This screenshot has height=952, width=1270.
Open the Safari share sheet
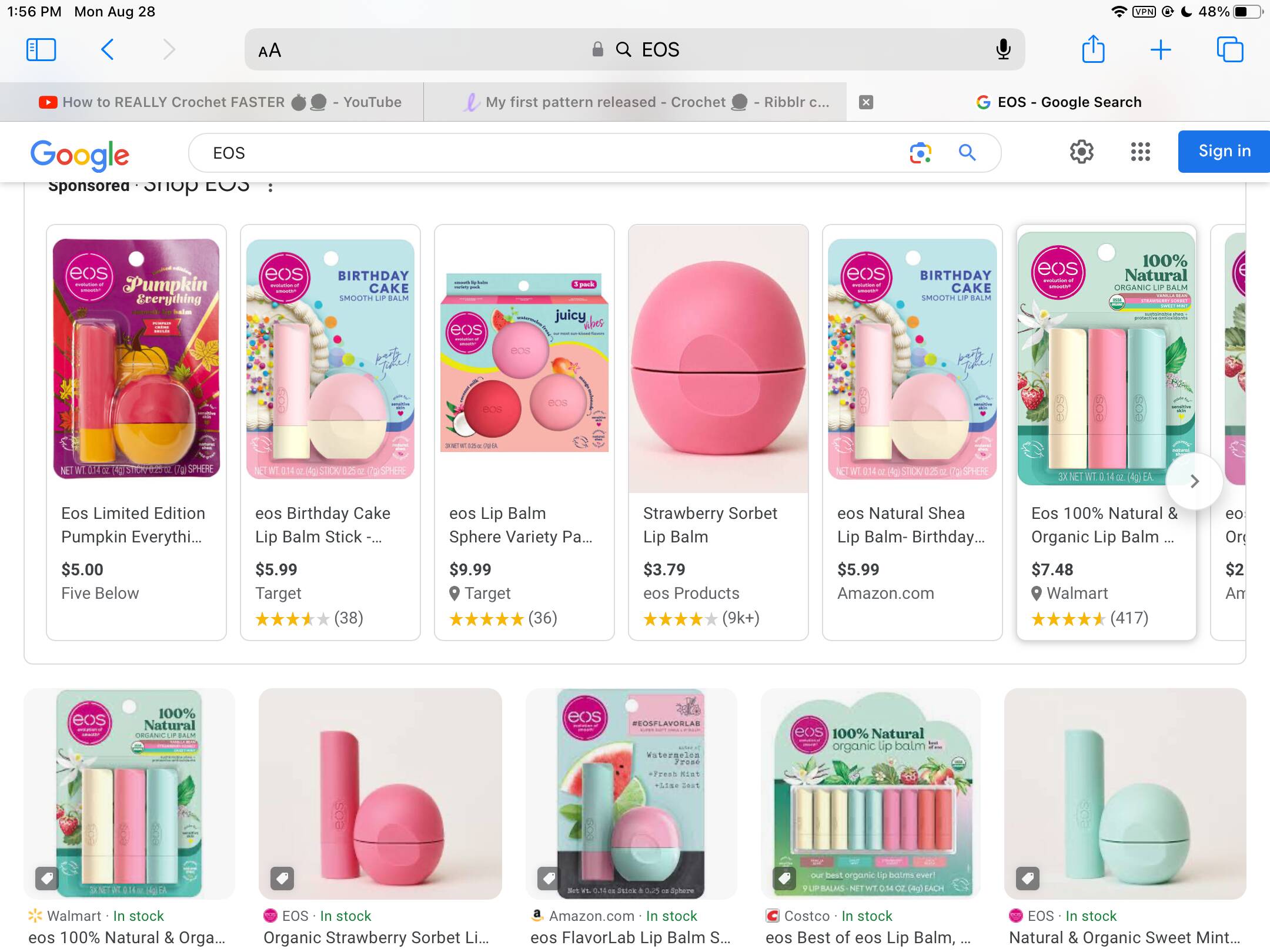click(1093, 49)
